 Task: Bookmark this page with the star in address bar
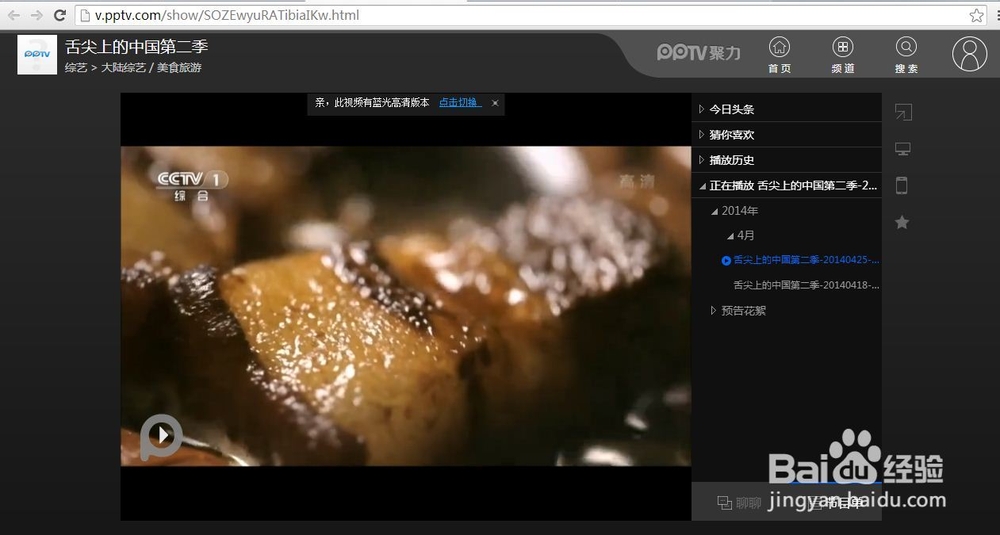click(976, 15)
